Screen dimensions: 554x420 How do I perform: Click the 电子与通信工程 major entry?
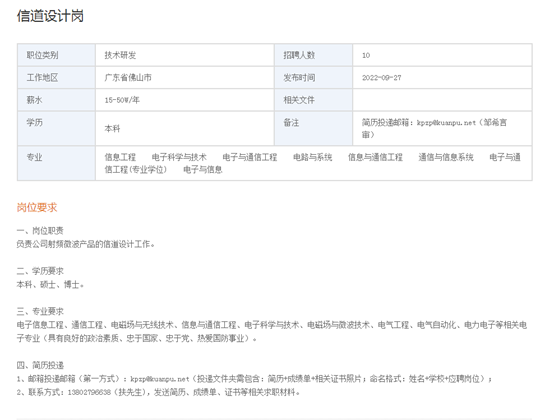click(x=250, y=157)
